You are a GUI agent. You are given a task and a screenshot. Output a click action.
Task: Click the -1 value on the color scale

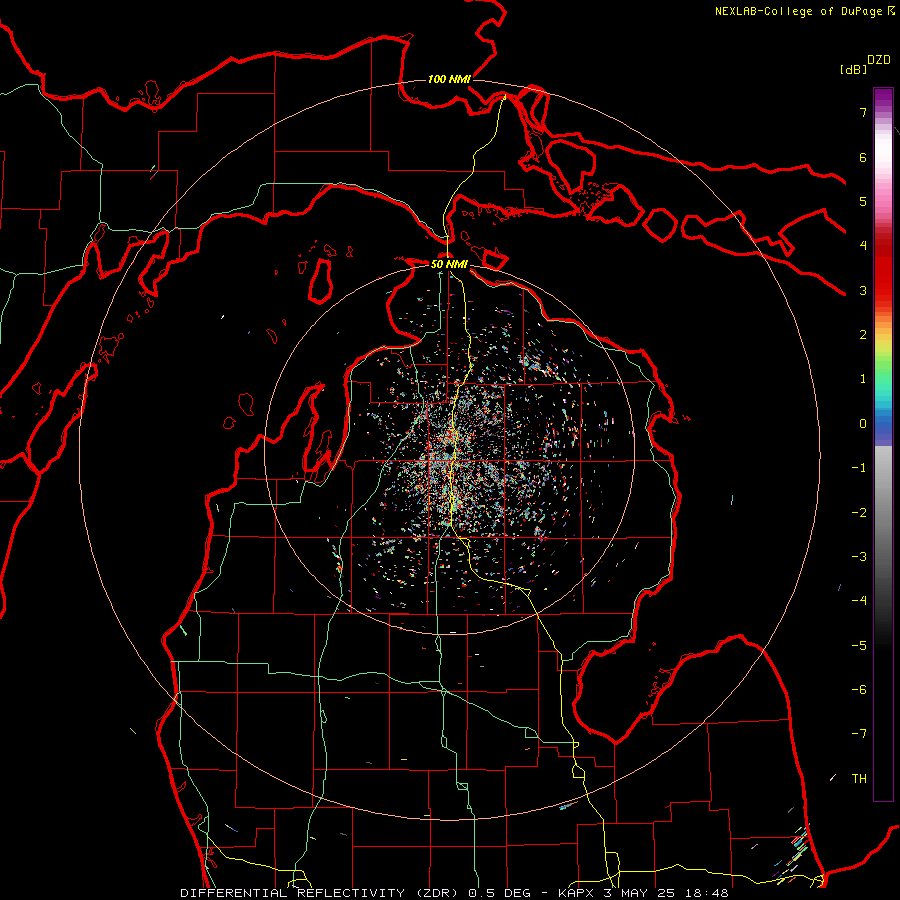pyautogui.click(x=859, y=468)
